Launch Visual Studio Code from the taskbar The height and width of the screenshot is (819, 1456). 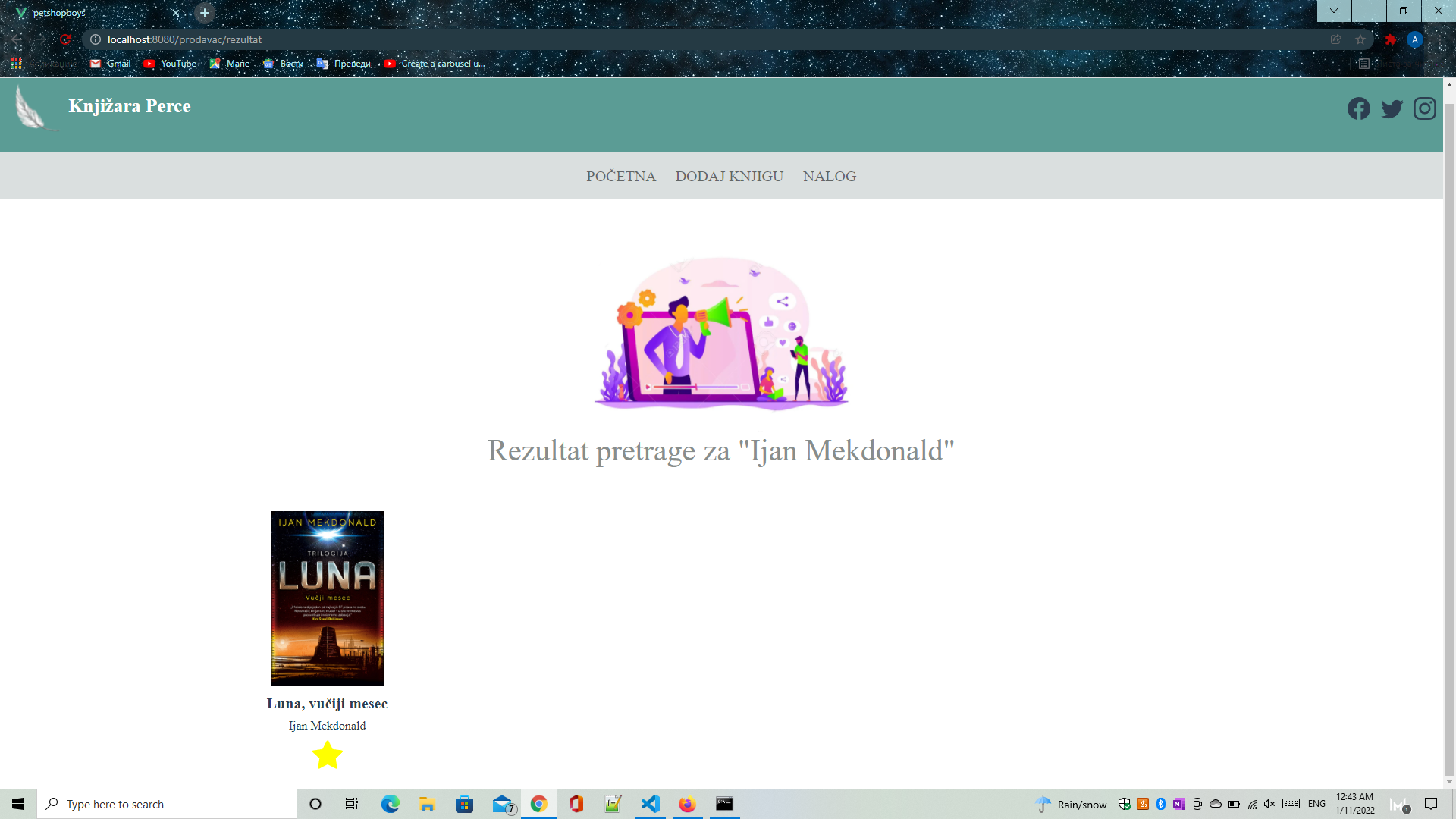pyautogui.click(x=651, y=804)
